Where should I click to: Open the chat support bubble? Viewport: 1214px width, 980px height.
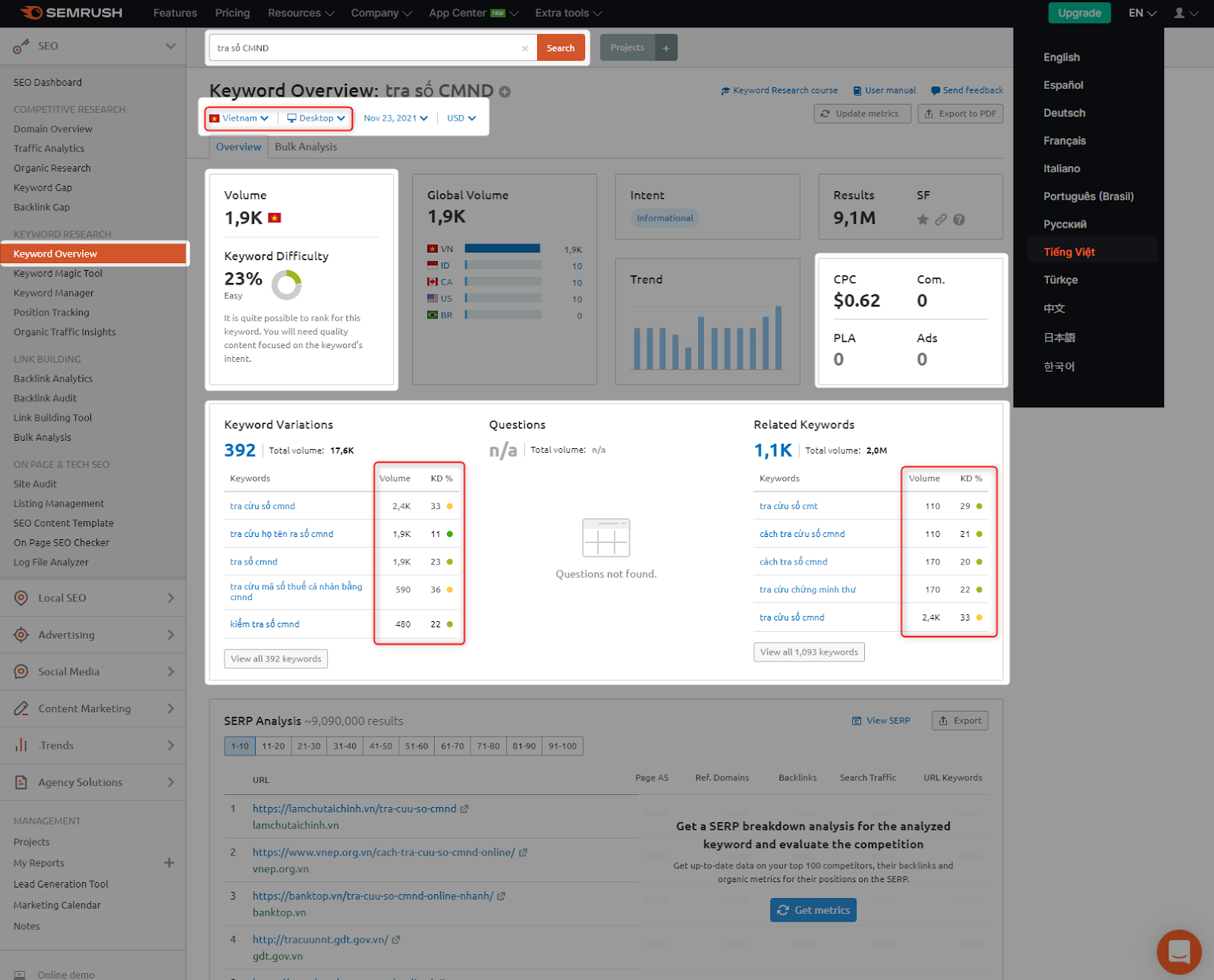[1179, 951]
